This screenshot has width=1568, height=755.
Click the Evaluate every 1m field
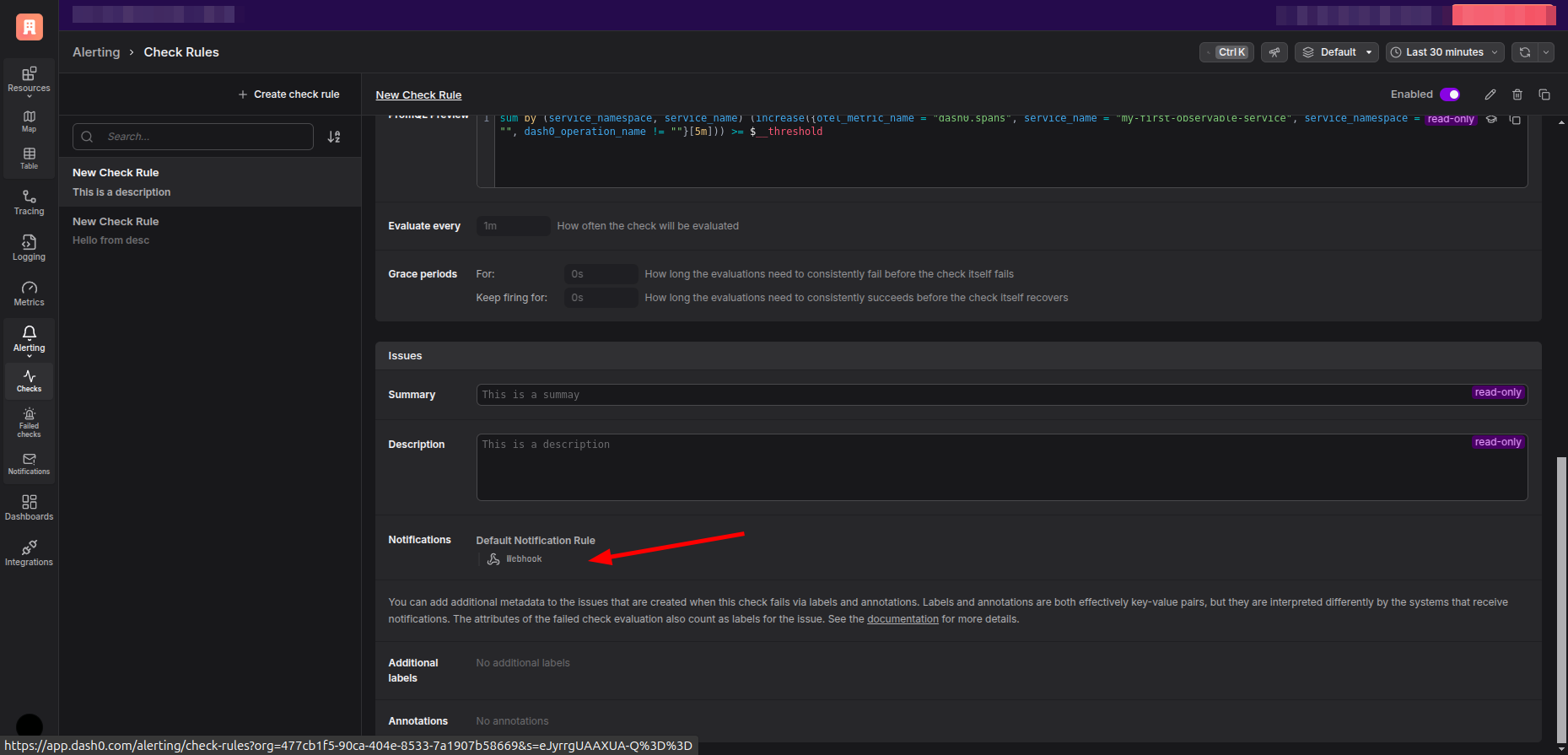tap(514, 226)
